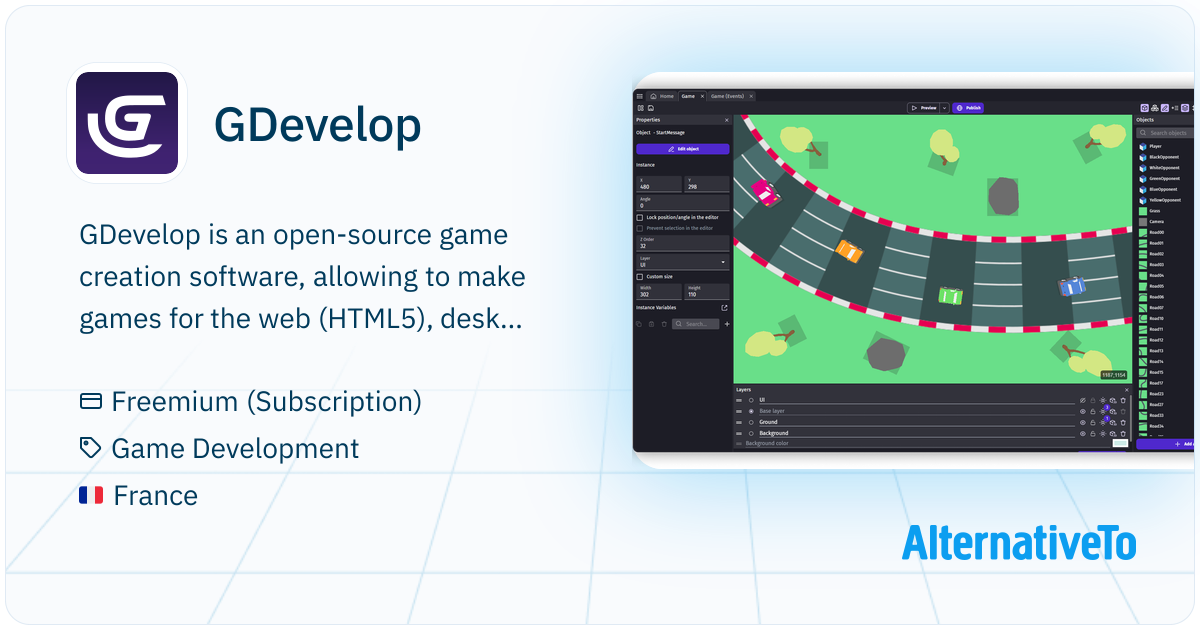
Task: Toggle the UI layer lock
Action: tap(1093, 400)
